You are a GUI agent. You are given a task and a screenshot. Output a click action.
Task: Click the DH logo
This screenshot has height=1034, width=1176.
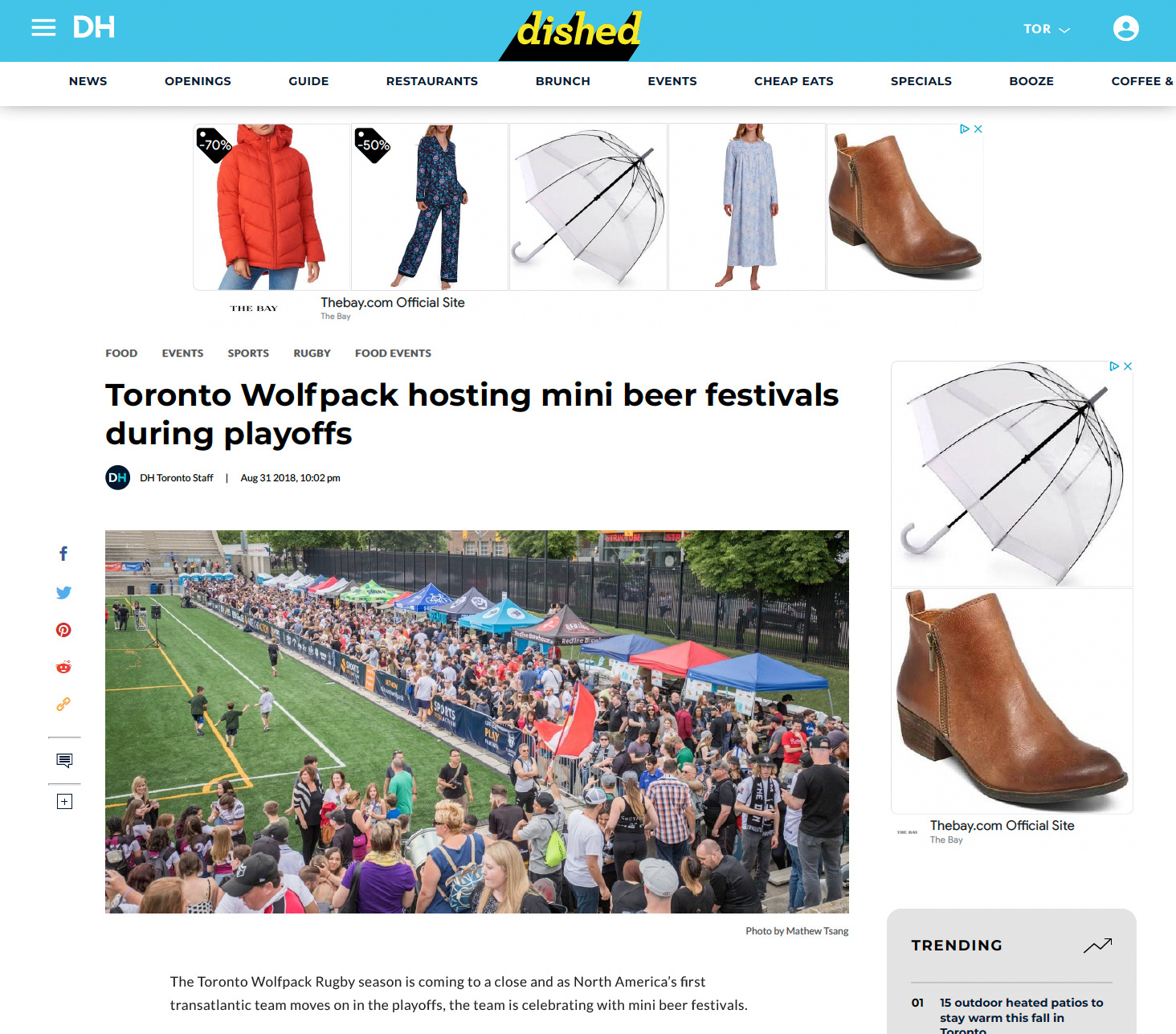click(94, 27)
